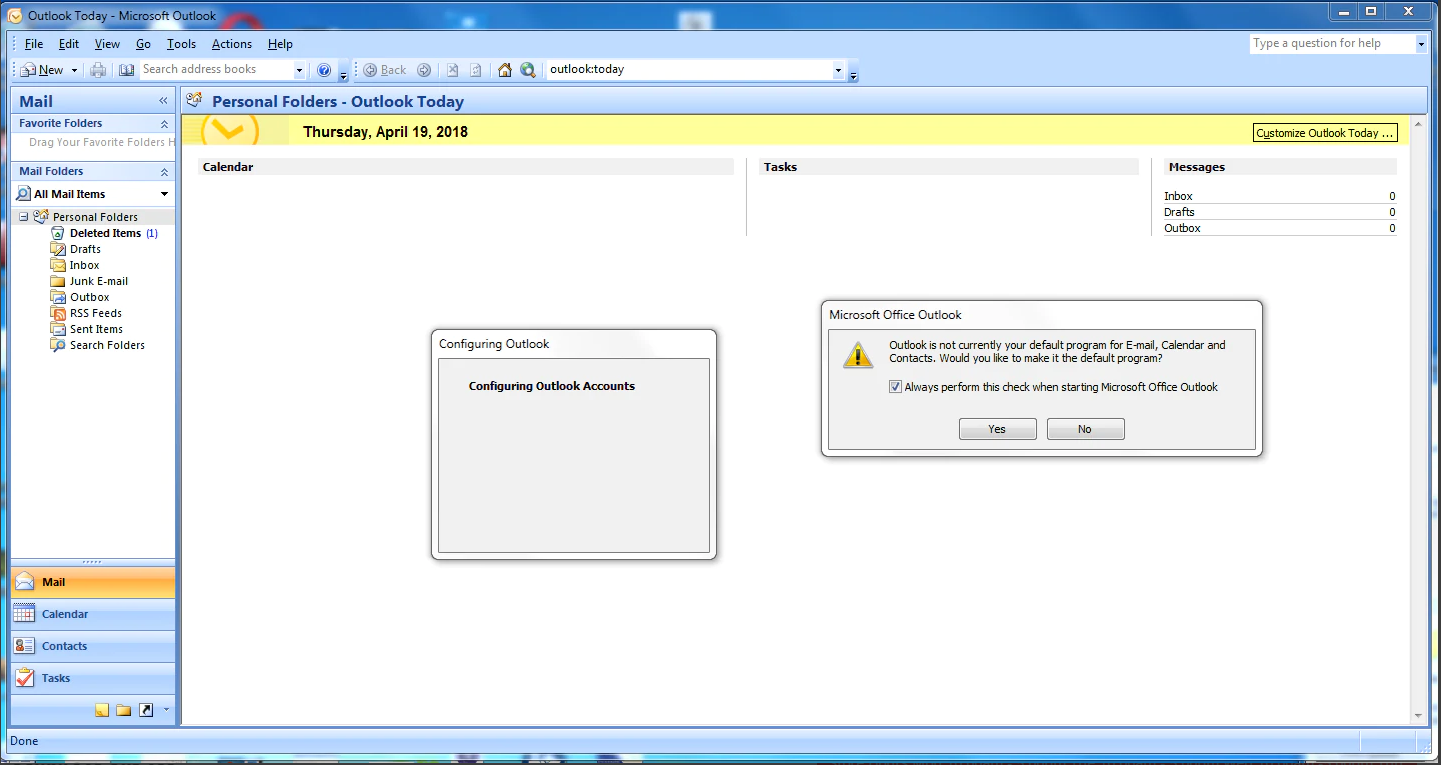Open the All Mail Items dropdown
The height and width of the screenshot is (765, 1441).
(164, 194)
